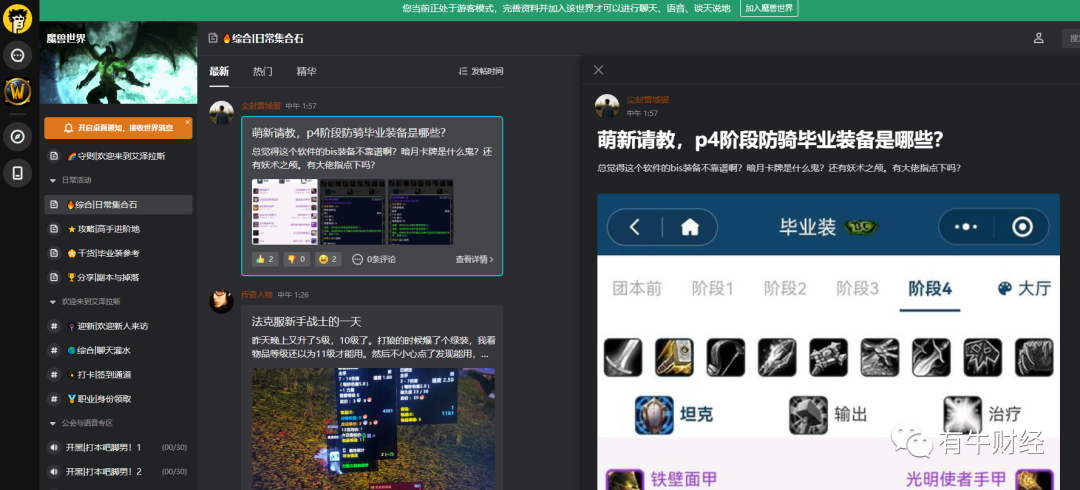Open the 守则|欢迎来到艾泽拉斯 channel

[118, 156]
